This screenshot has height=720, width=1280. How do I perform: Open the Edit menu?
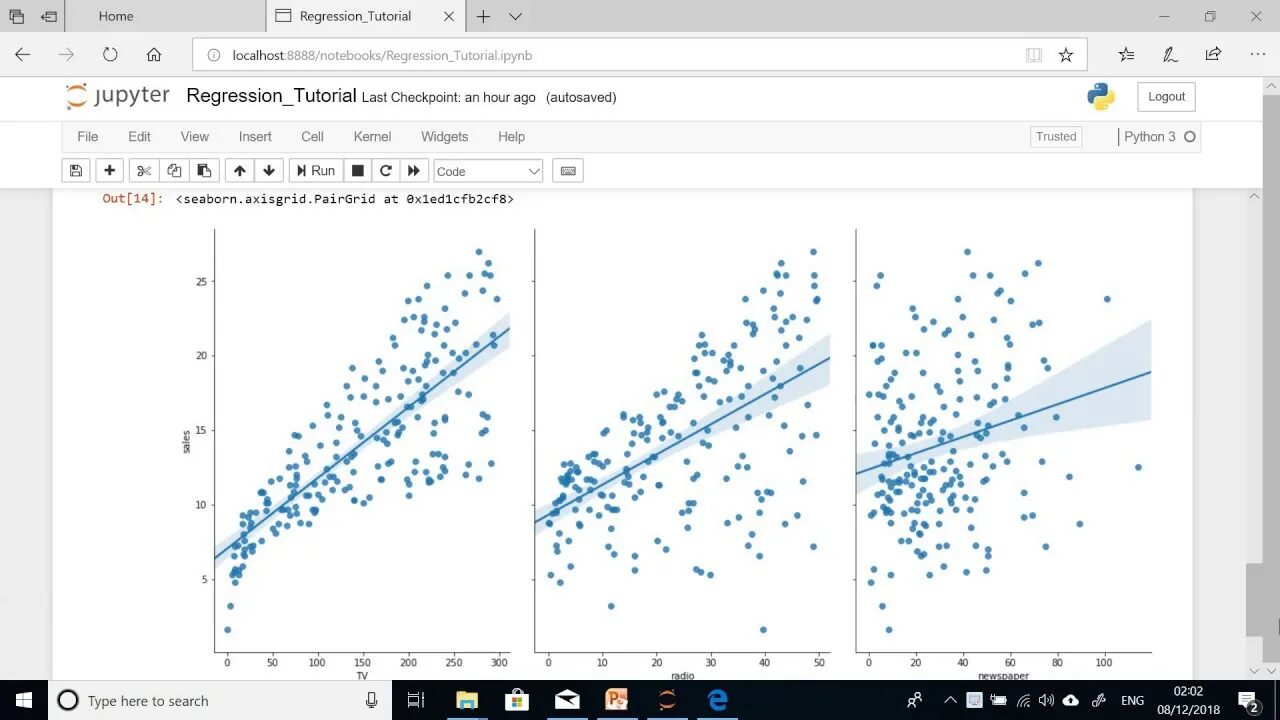(139, 136)
